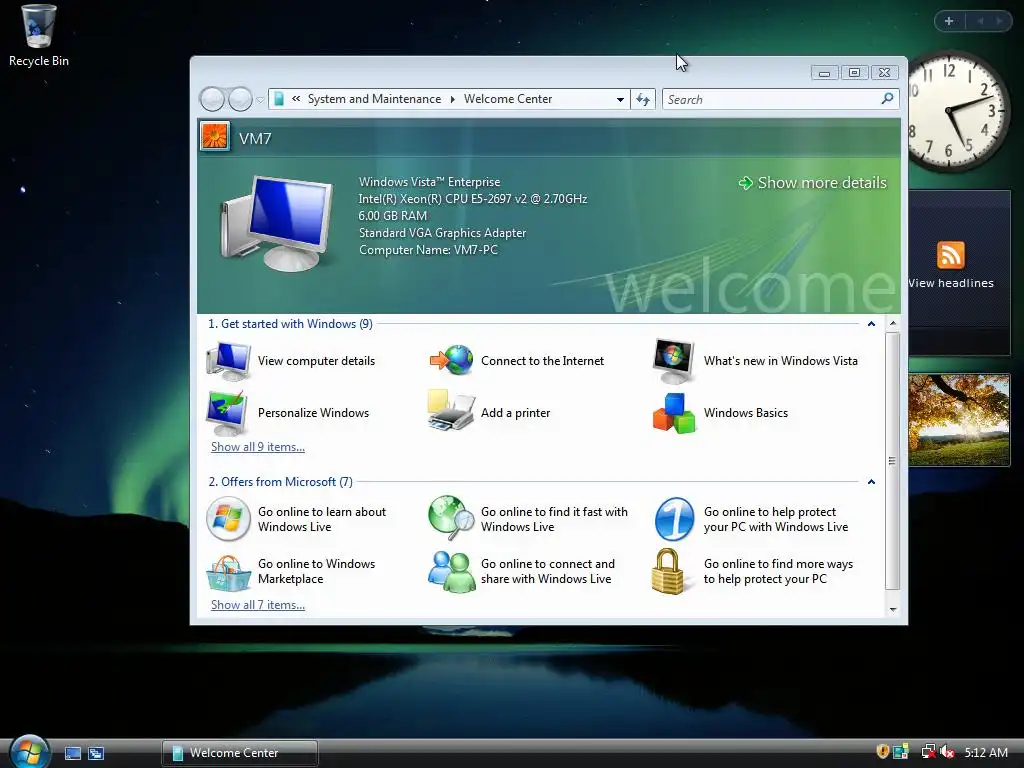Select Go online to learn about Windows Live
The width and height of the screenshot is (1024, 768).
(296, 519)
